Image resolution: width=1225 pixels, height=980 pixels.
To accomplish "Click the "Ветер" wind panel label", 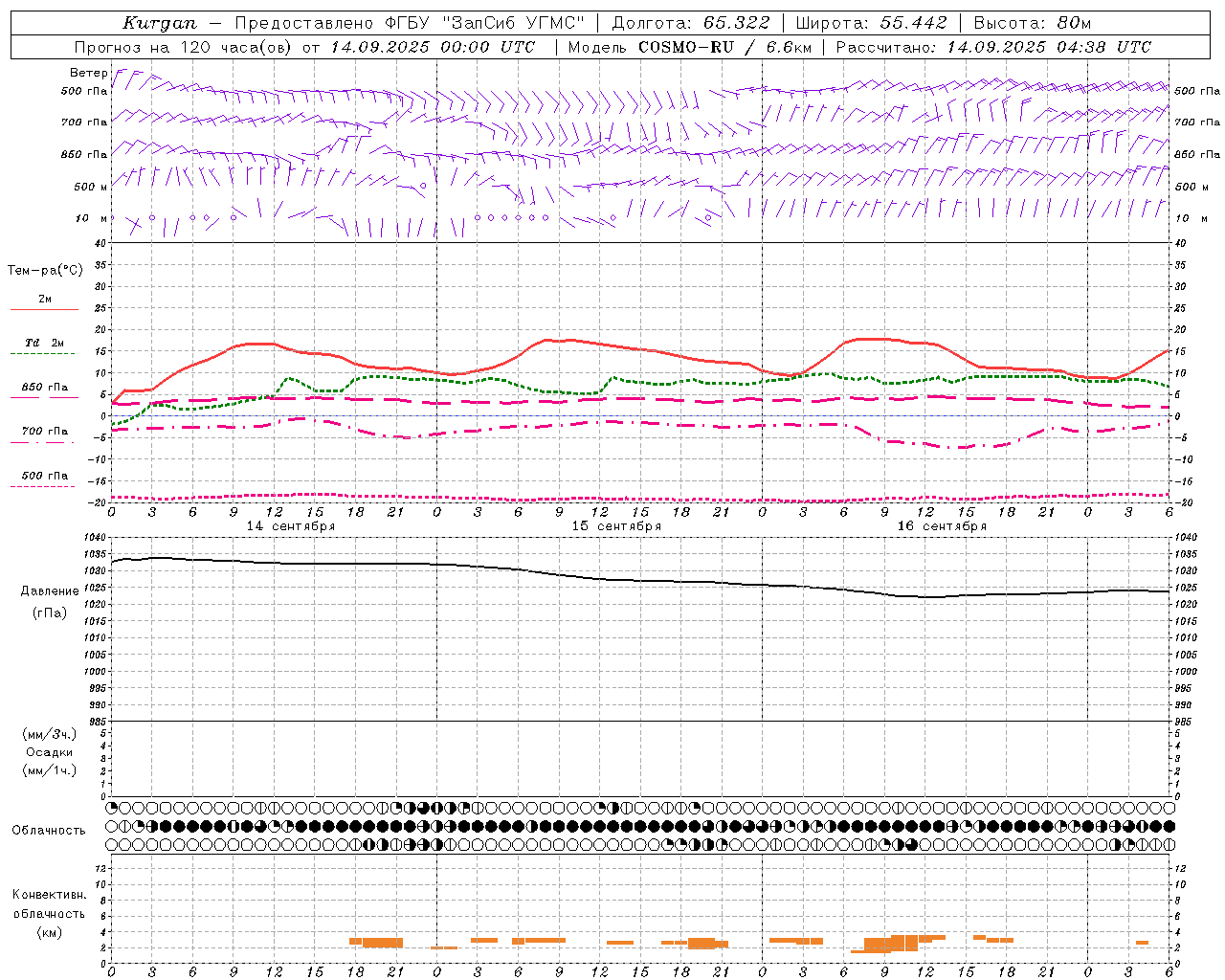I will 88,73.
